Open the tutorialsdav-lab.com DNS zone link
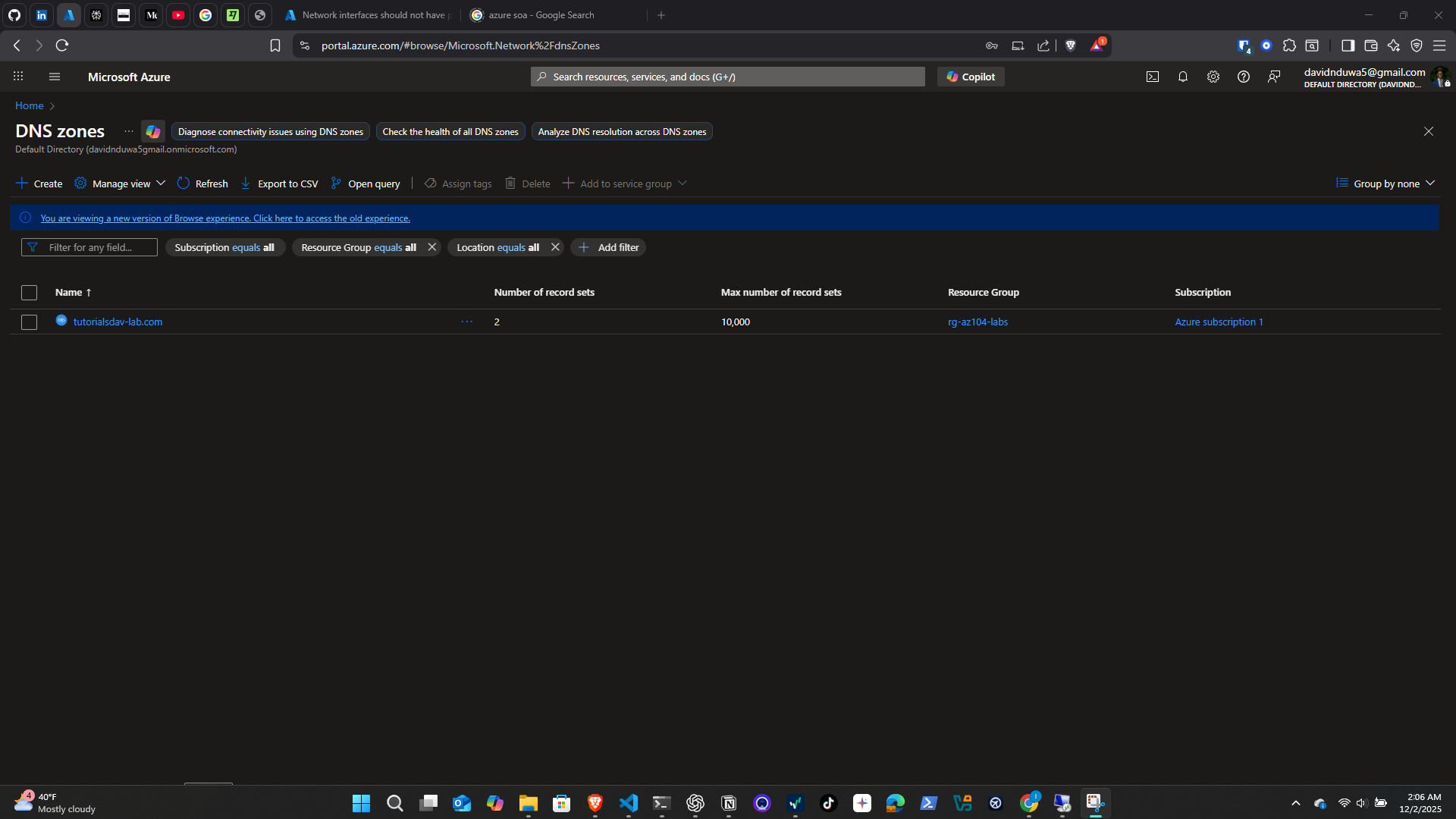 coord(118,322)
